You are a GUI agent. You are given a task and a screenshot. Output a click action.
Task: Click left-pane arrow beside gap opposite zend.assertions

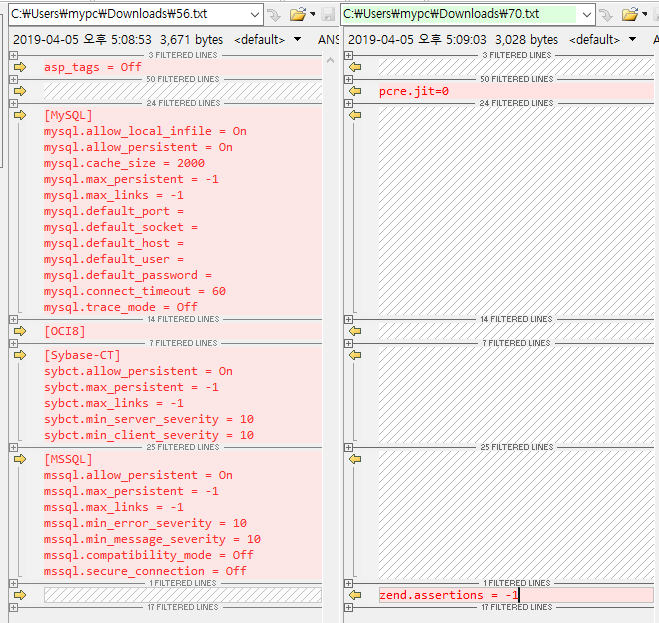[20, 595]
